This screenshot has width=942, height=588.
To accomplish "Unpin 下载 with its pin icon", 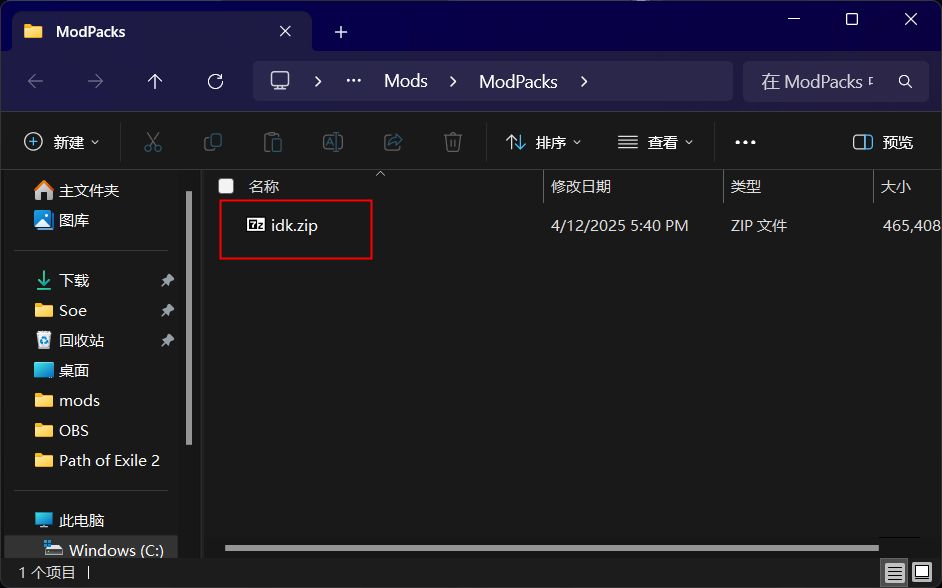I will 168,280.
